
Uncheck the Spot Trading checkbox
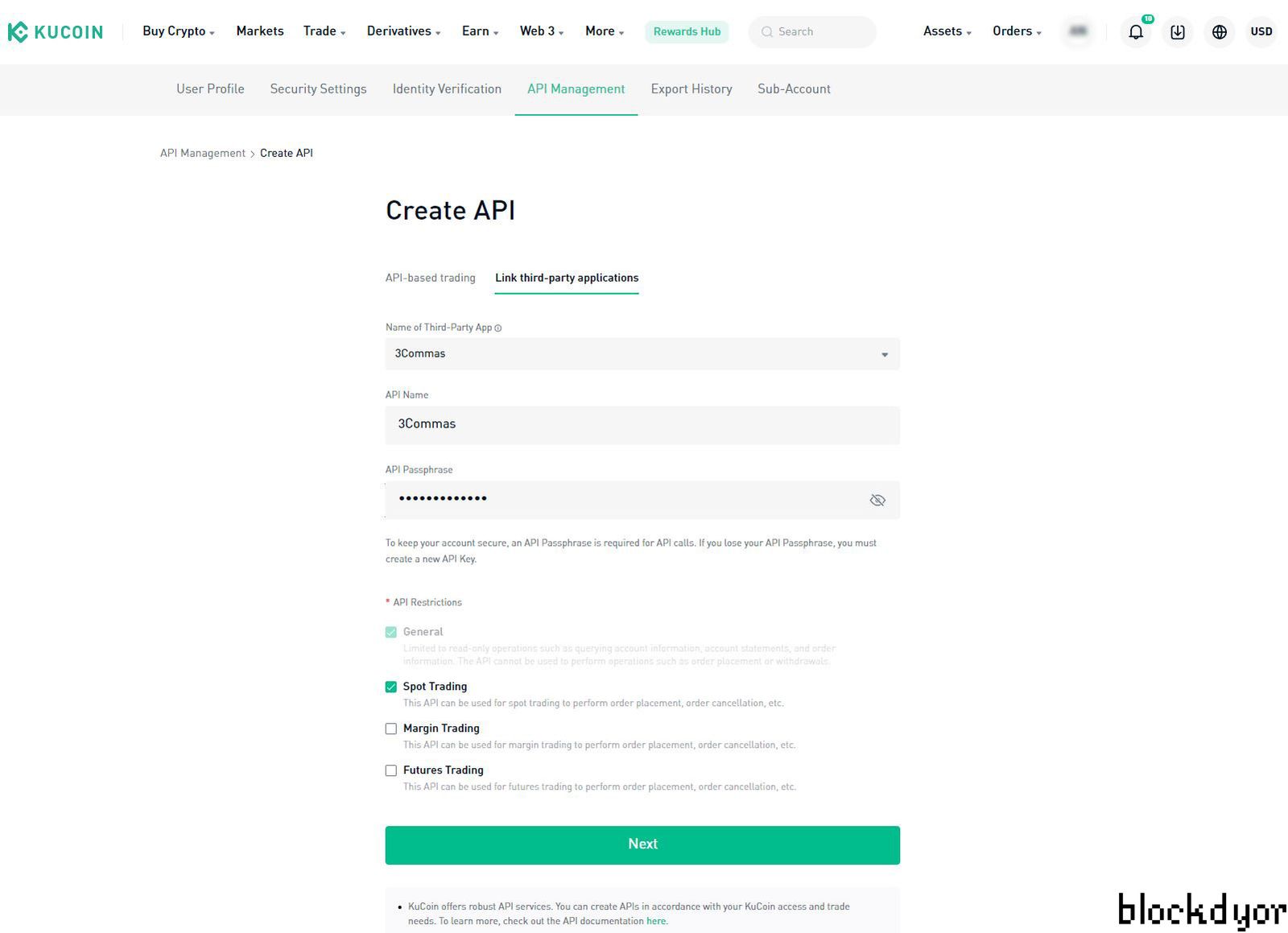[x=391, y=687]
